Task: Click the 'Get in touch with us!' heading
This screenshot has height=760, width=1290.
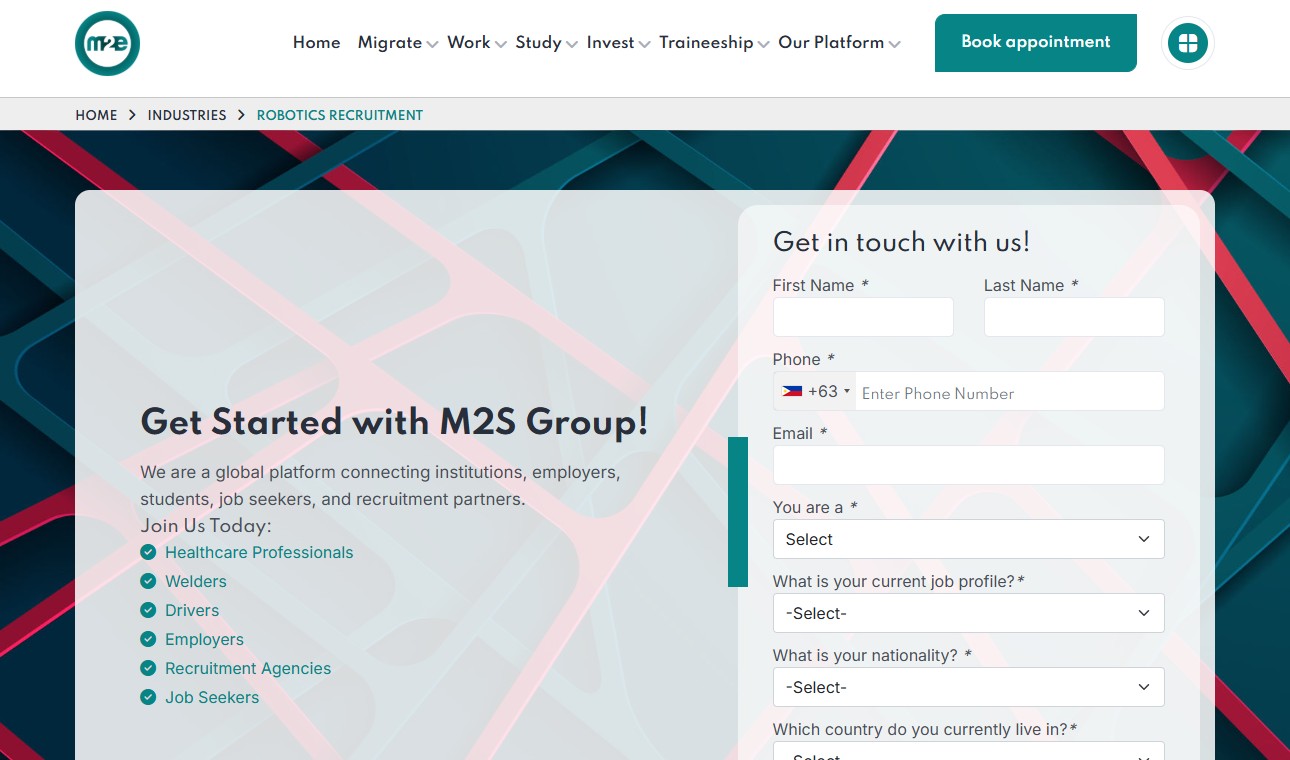Action: click(x=901, y=242)
